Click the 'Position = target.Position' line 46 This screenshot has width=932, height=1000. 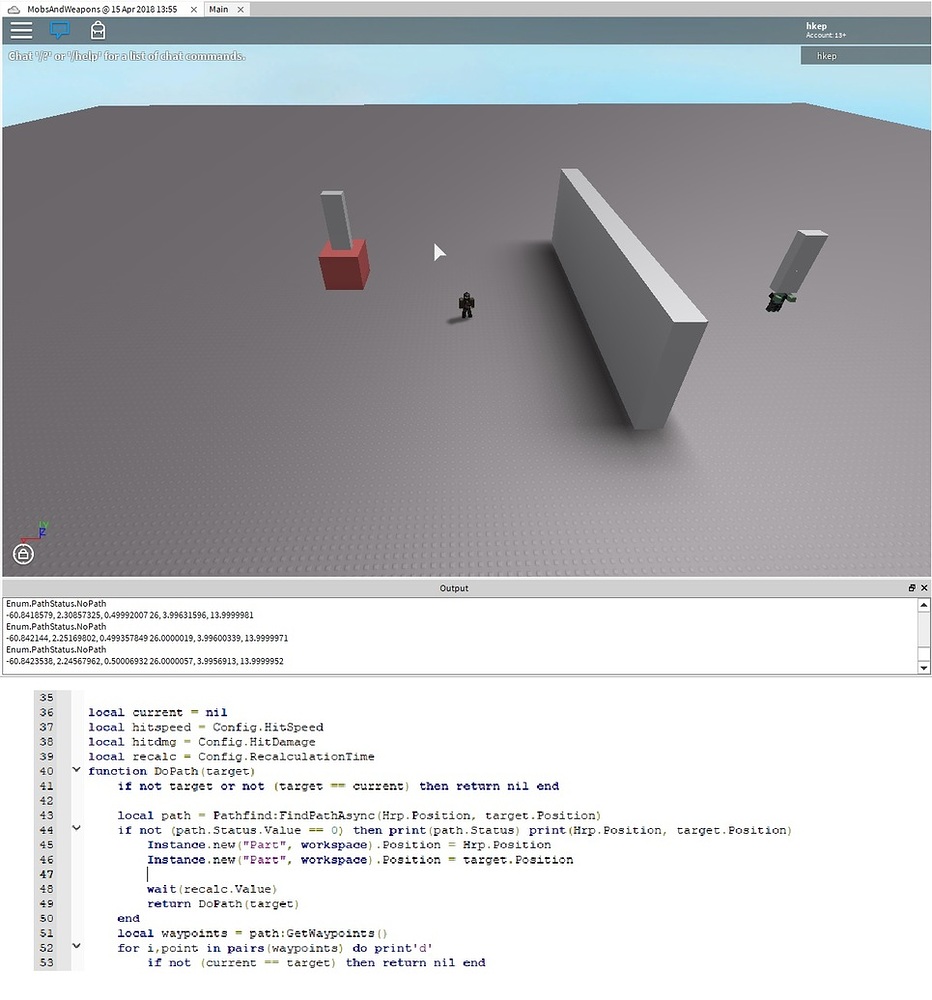pyautogui.click(x=360, y=859)
